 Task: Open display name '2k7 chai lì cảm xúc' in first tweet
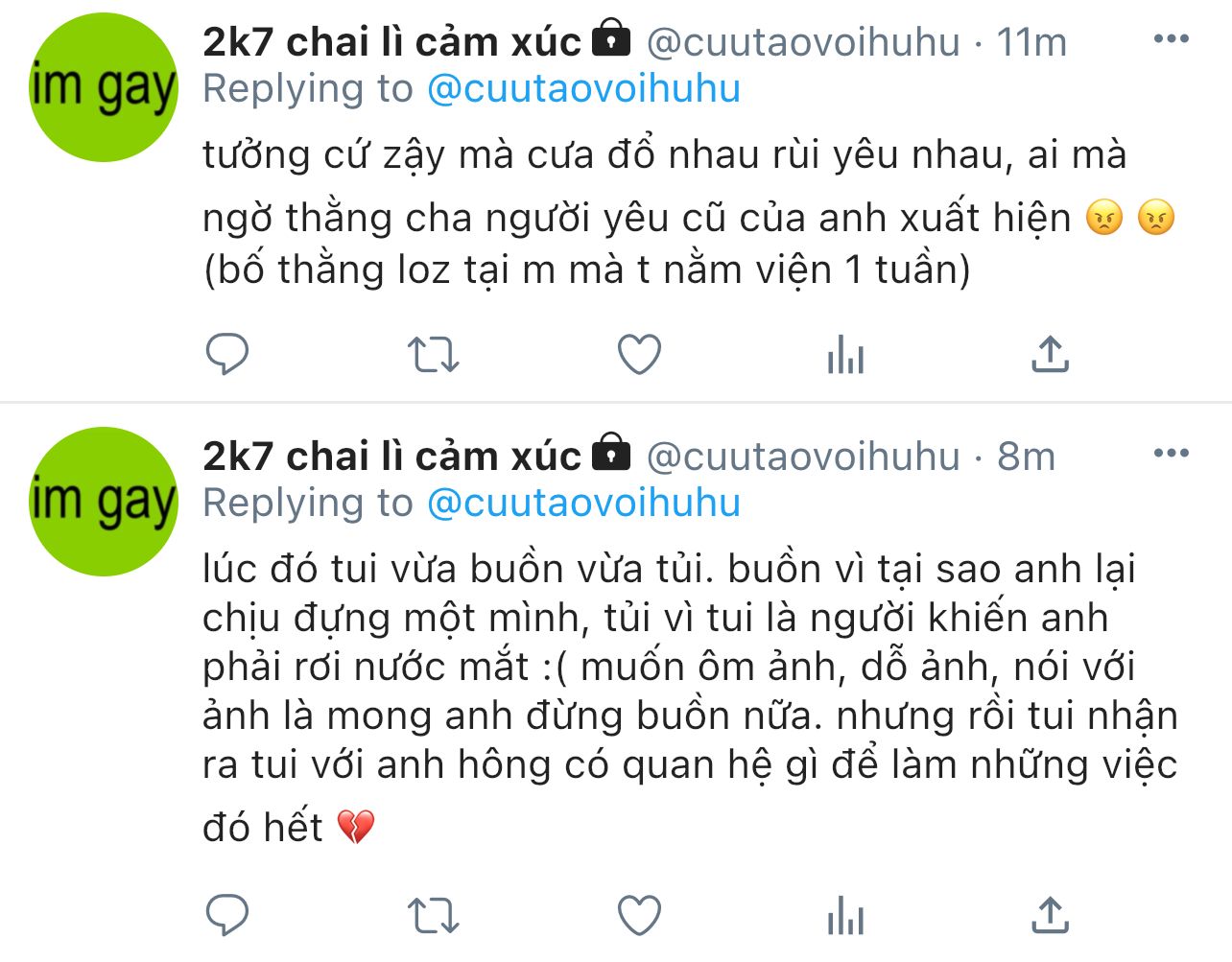(392, 41)
